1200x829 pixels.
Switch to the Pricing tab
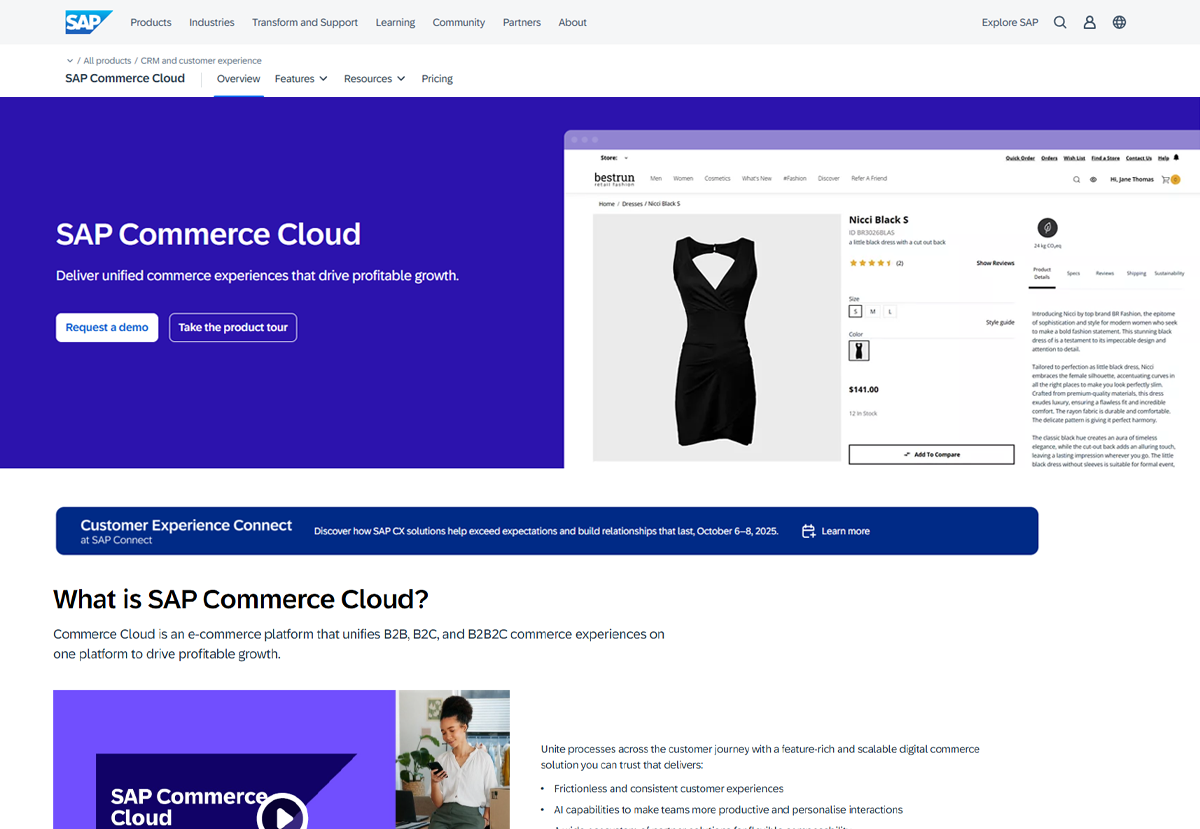[x=437, y=79]
